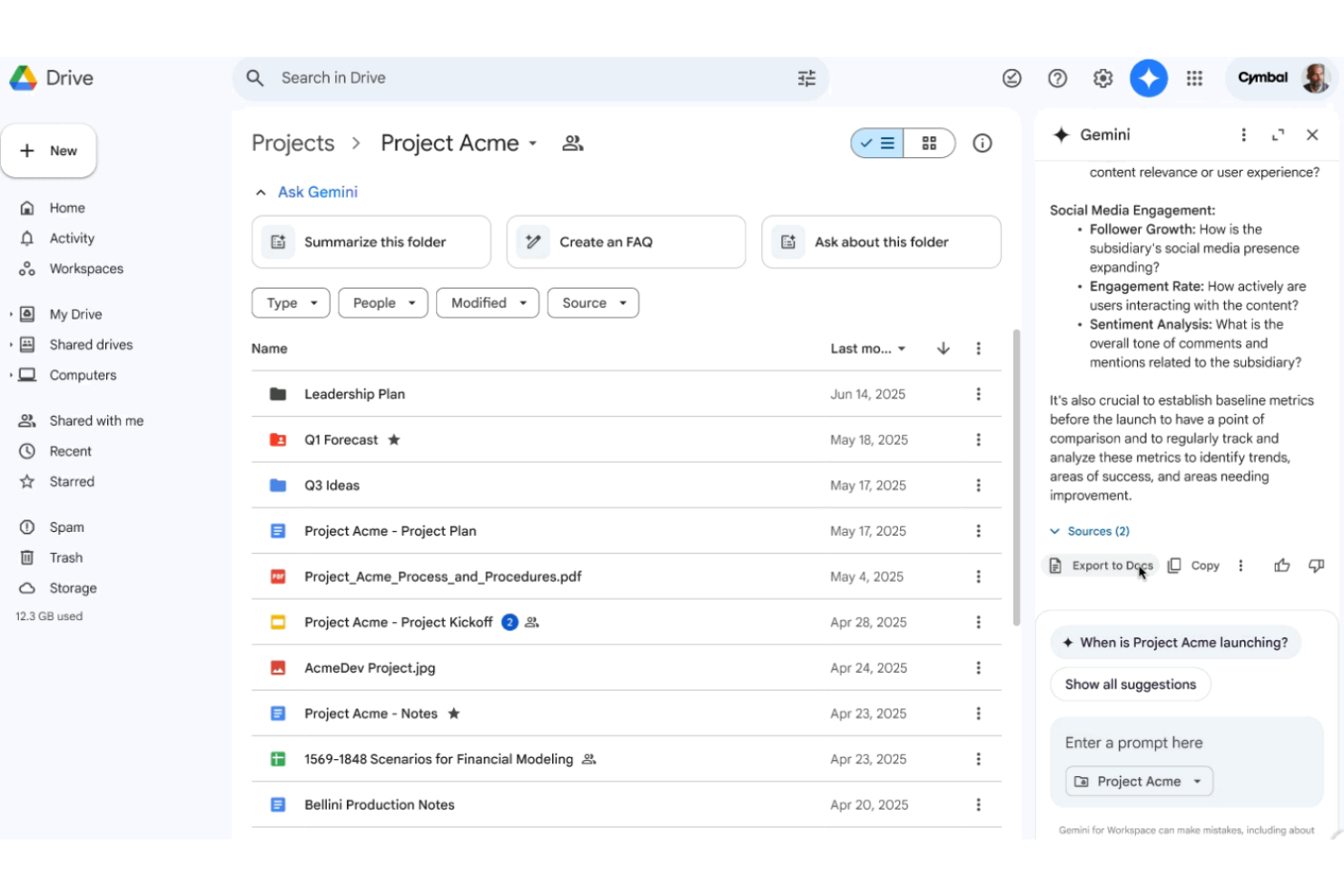Viewport: 1344px width, 896px height.
Task: Click the New button
Action: 49,151
